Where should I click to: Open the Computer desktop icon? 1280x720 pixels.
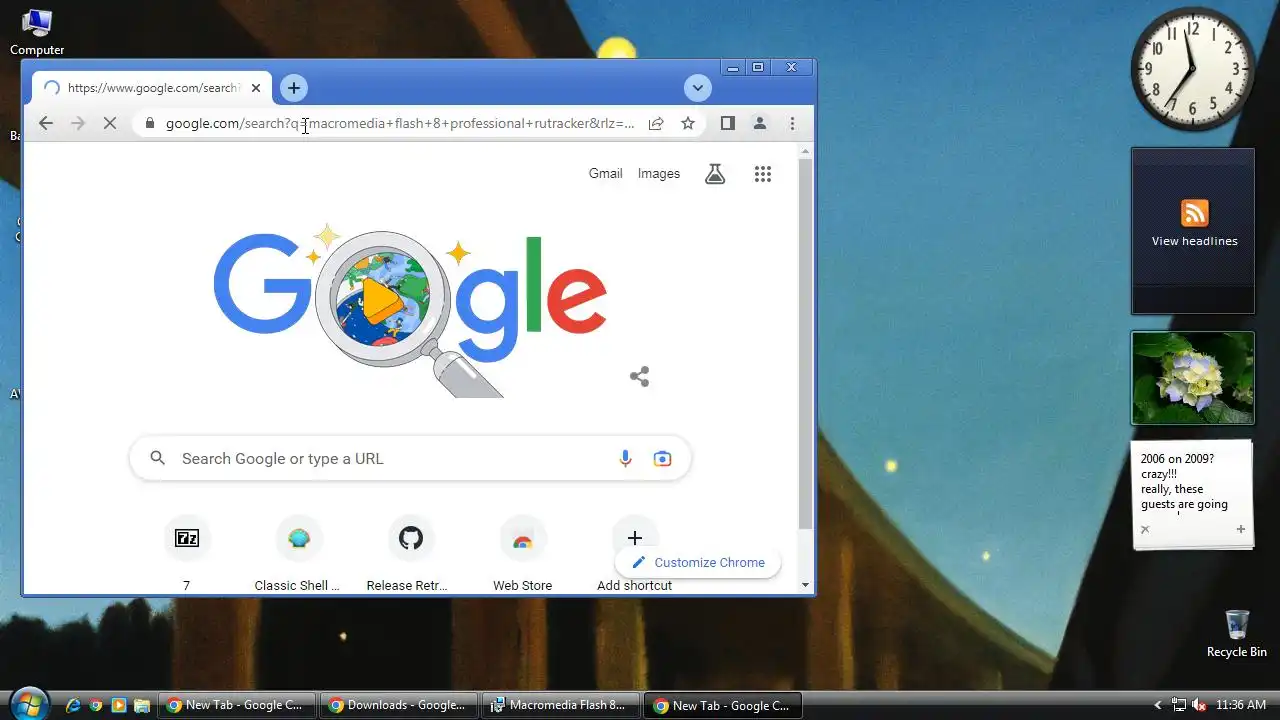click(x=37, y=32)
